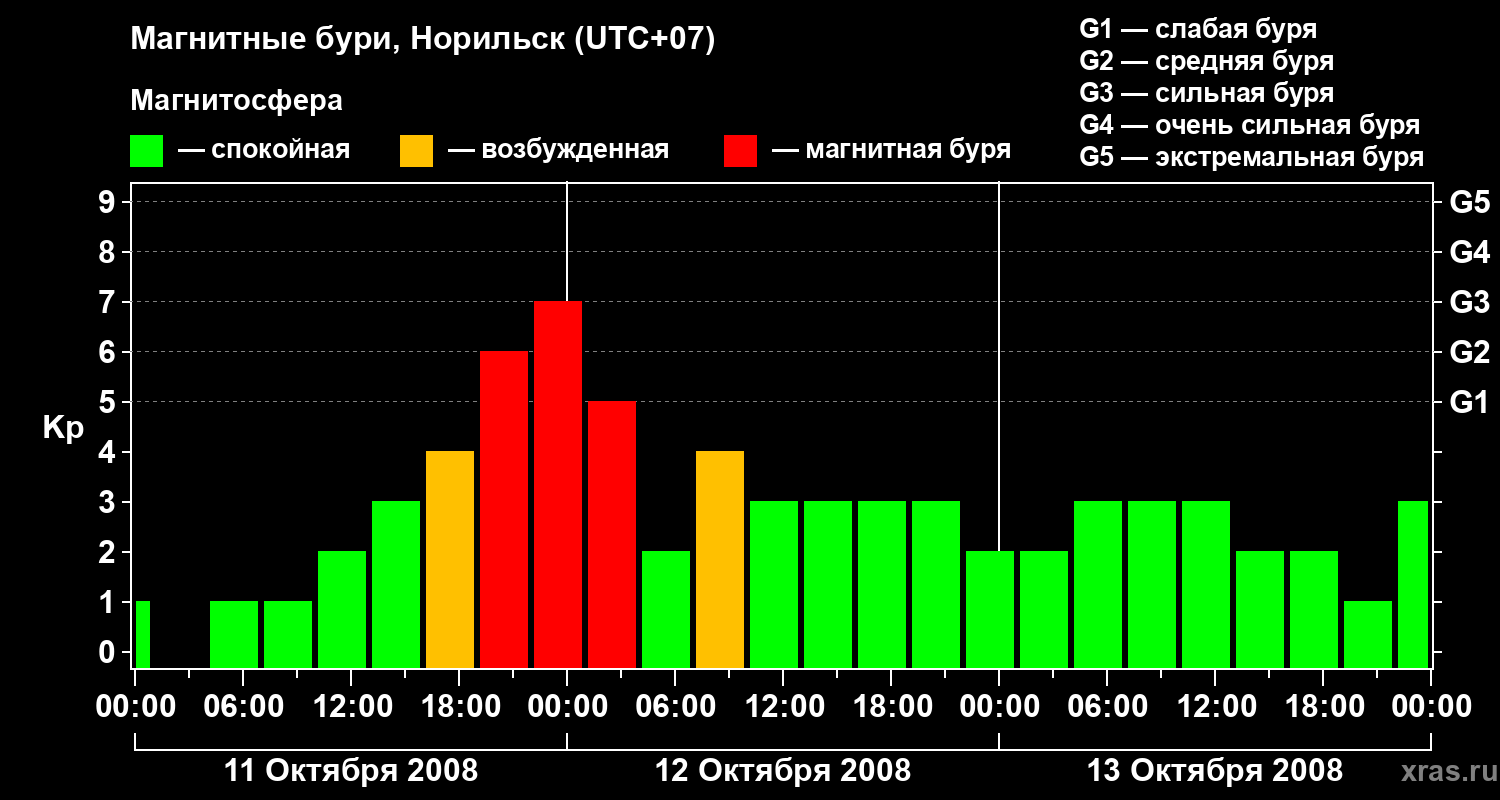Click the '13 Октября 2008' date label
This screenshot has height=800, width=1500.
pyautogui.click(x=1215, y=771)
